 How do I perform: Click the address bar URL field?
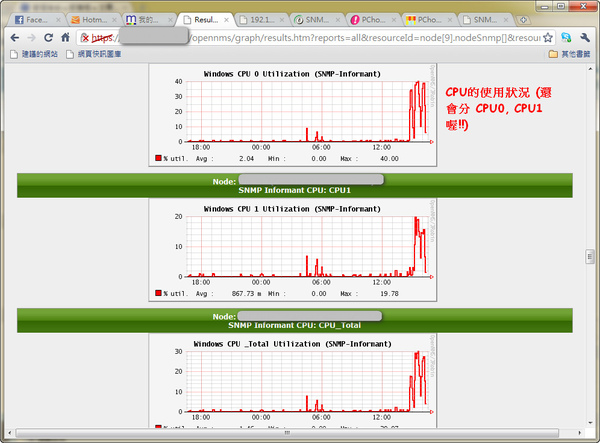316,38
